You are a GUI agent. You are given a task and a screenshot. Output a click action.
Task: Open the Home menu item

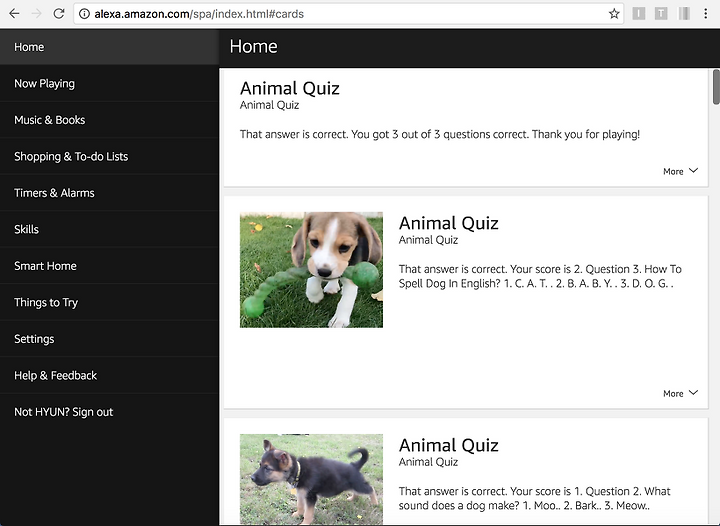tap(109, 47)
